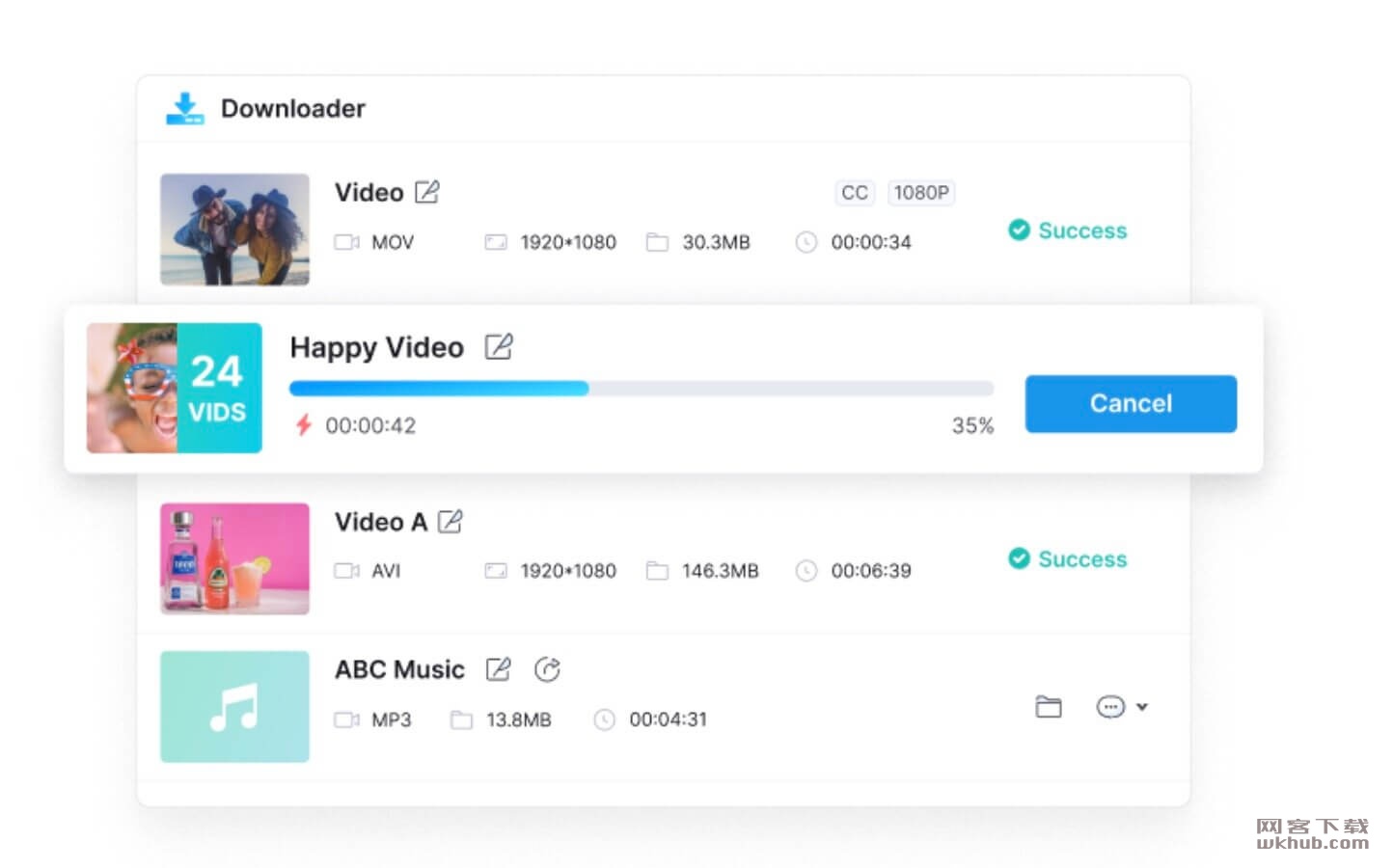Expand dropdown arrow beside ABC Music options
The image size is (1393, 868).
pyautogui.click(x=1142, y=707)
